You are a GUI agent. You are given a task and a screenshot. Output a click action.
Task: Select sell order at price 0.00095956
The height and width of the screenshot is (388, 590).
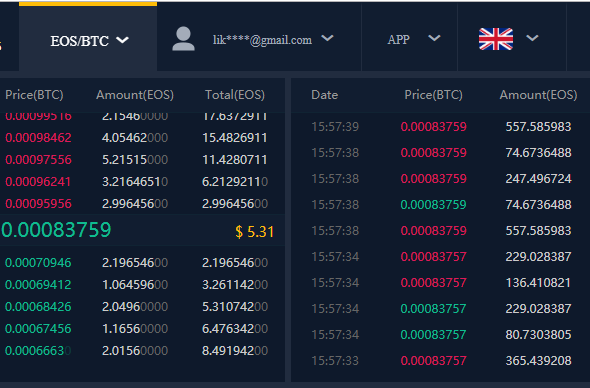tap(142, 204)
